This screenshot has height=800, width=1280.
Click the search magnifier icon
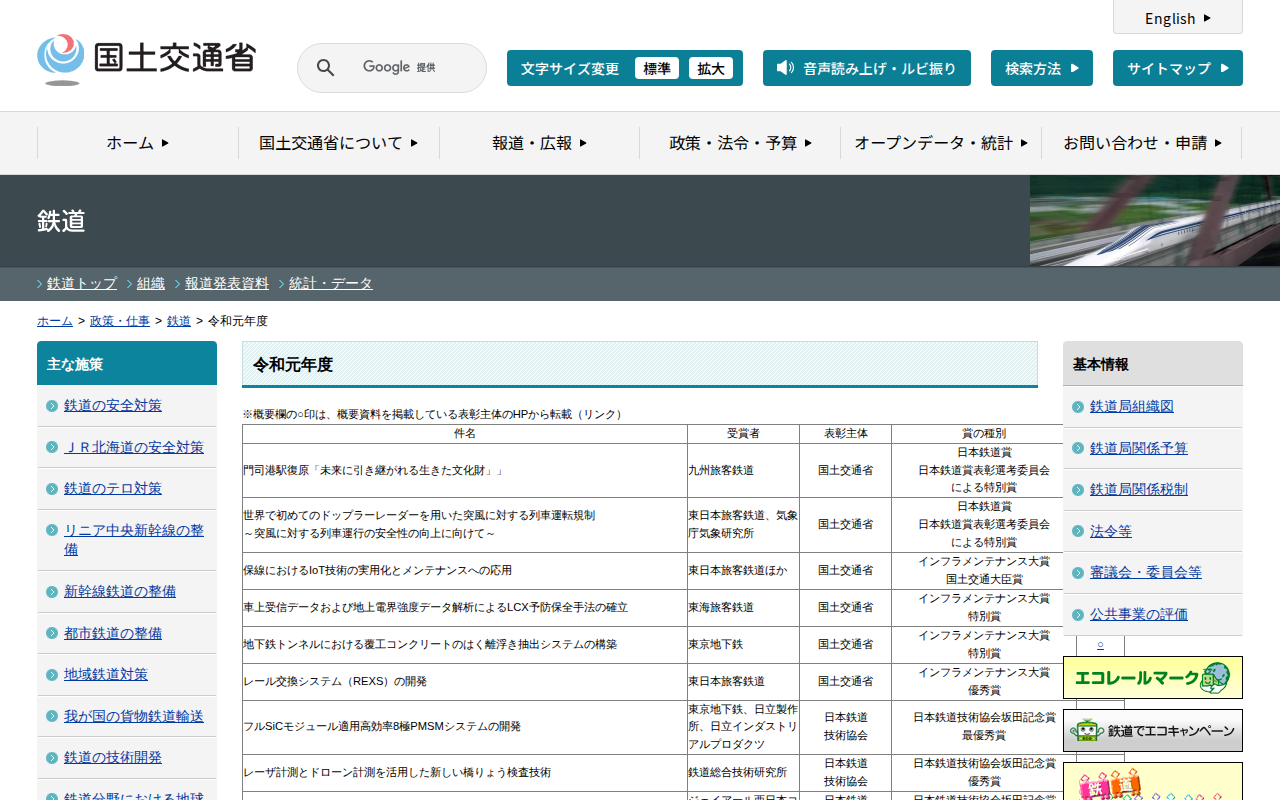coord(325,68)
